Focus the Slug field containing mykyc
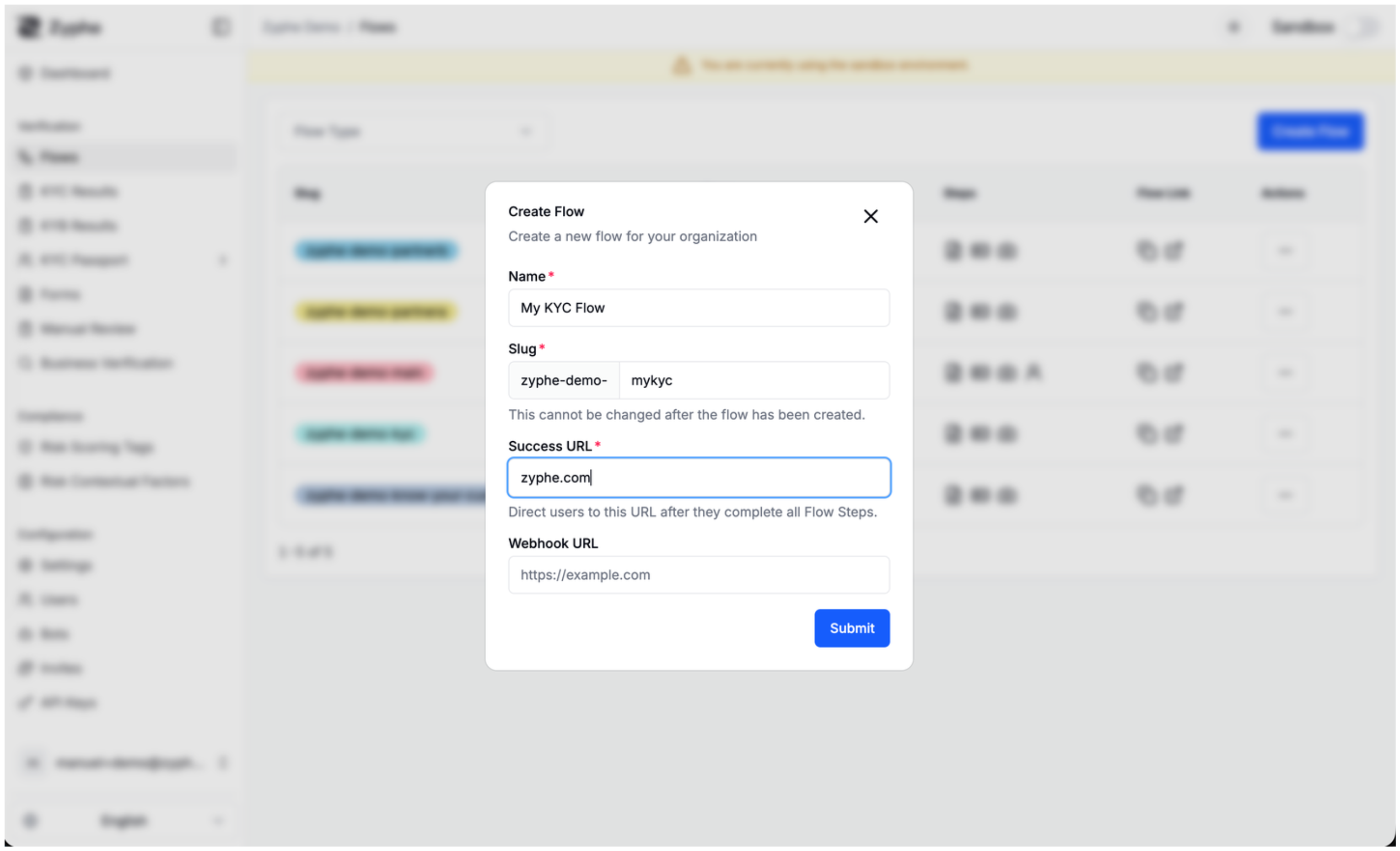Viewport: 1400px width, 851px height. (x=754, y=380)
